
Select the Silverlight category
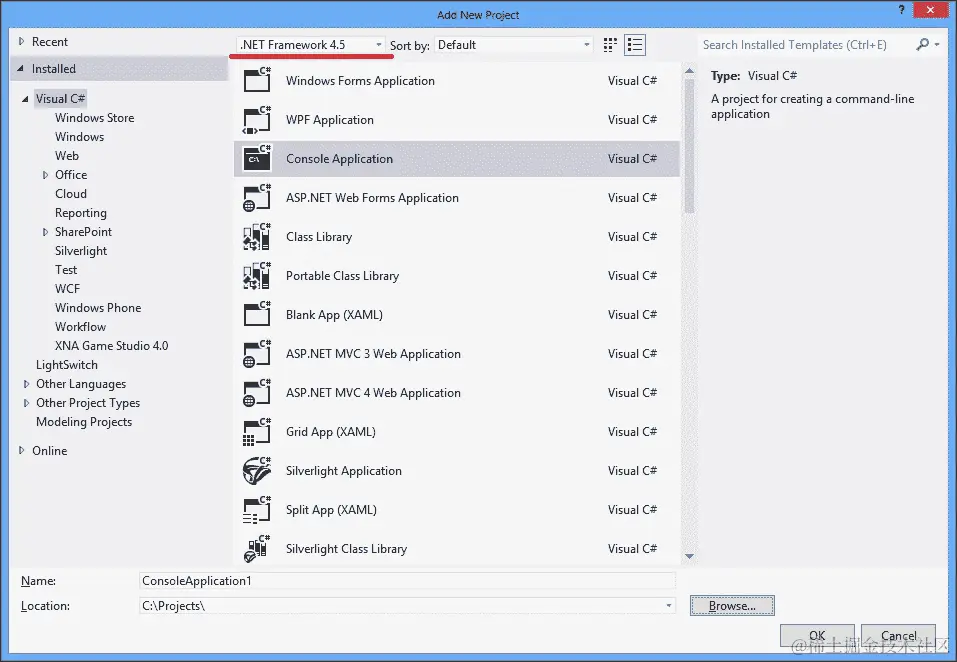[x=81, y=251]
